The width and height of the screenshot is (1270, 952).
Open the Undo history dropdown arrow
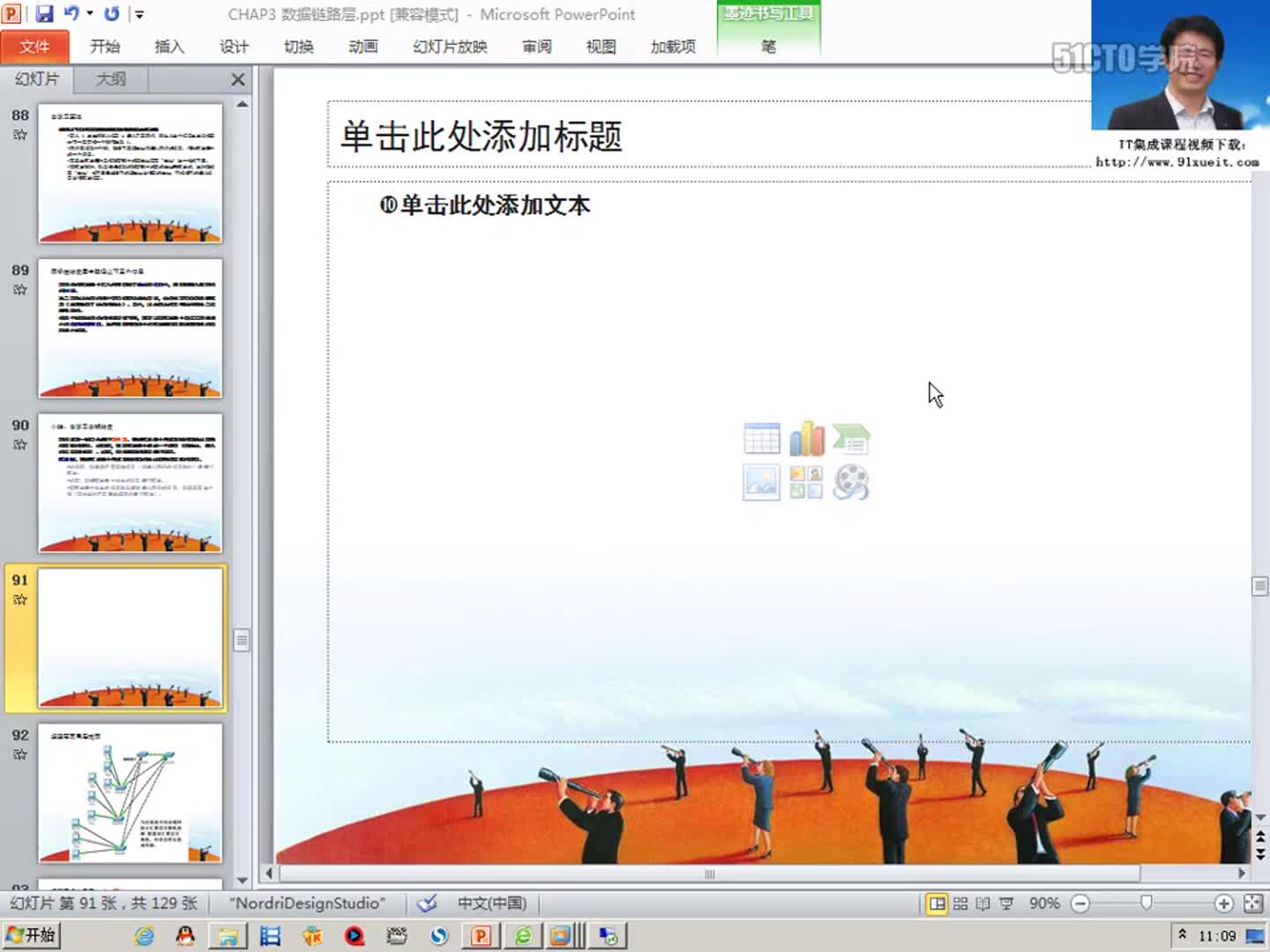tap(90, 13)
